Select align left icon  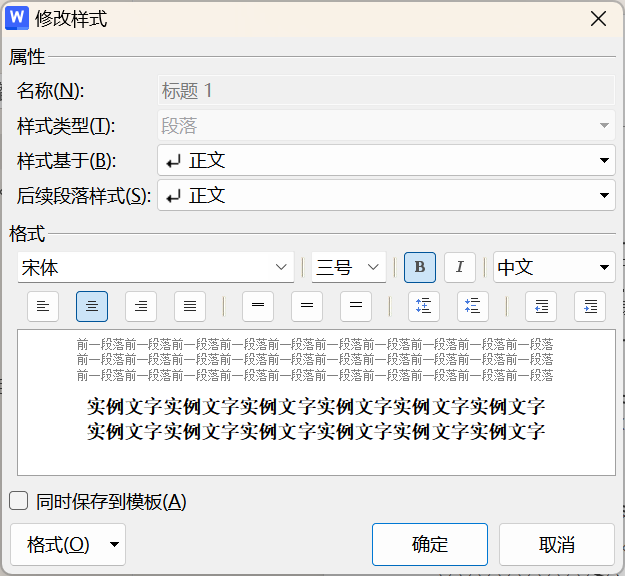[x=43, y=306]
